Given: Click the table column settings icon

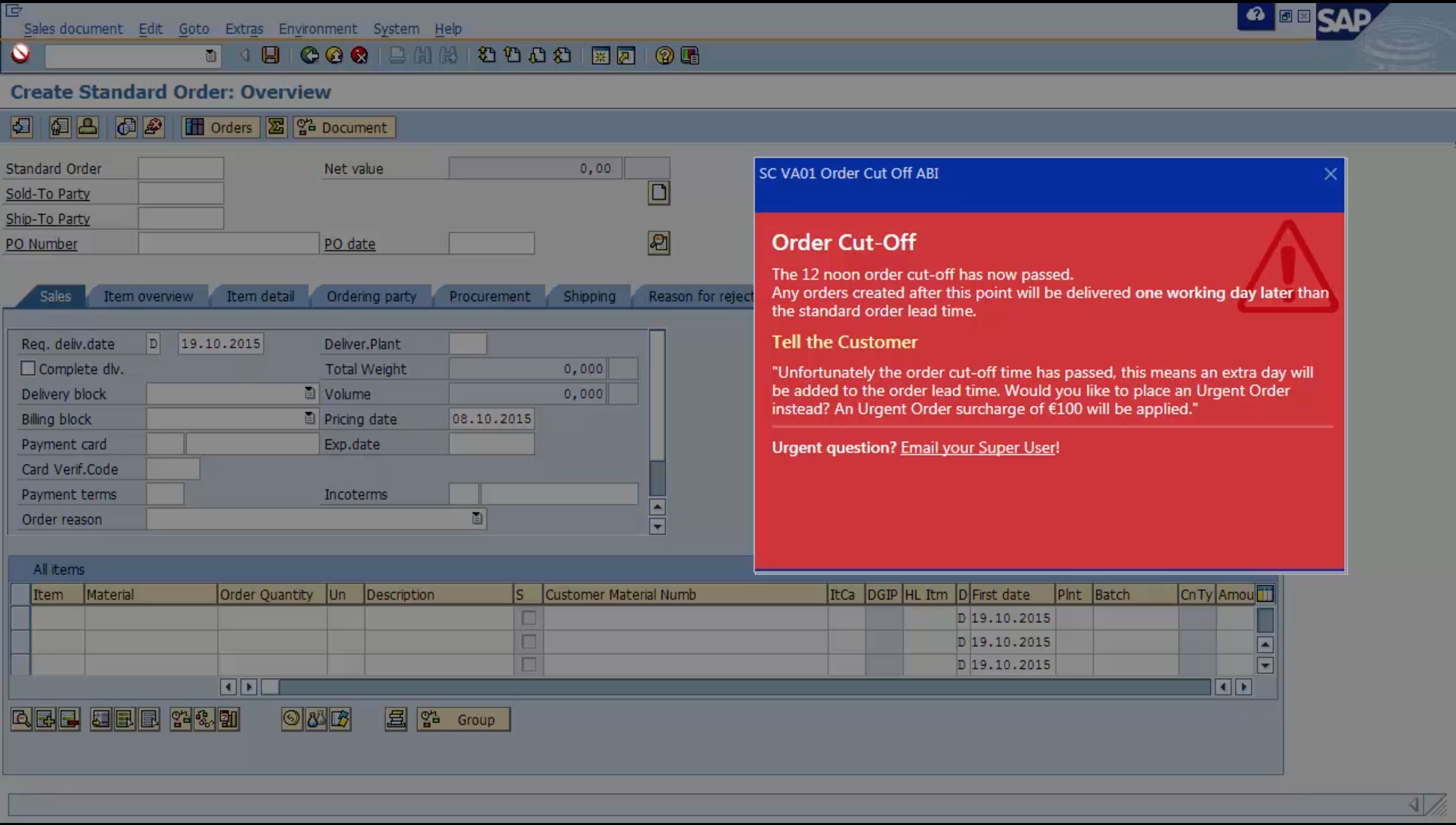Looking at the screenshot, I should pos(1265,594).
